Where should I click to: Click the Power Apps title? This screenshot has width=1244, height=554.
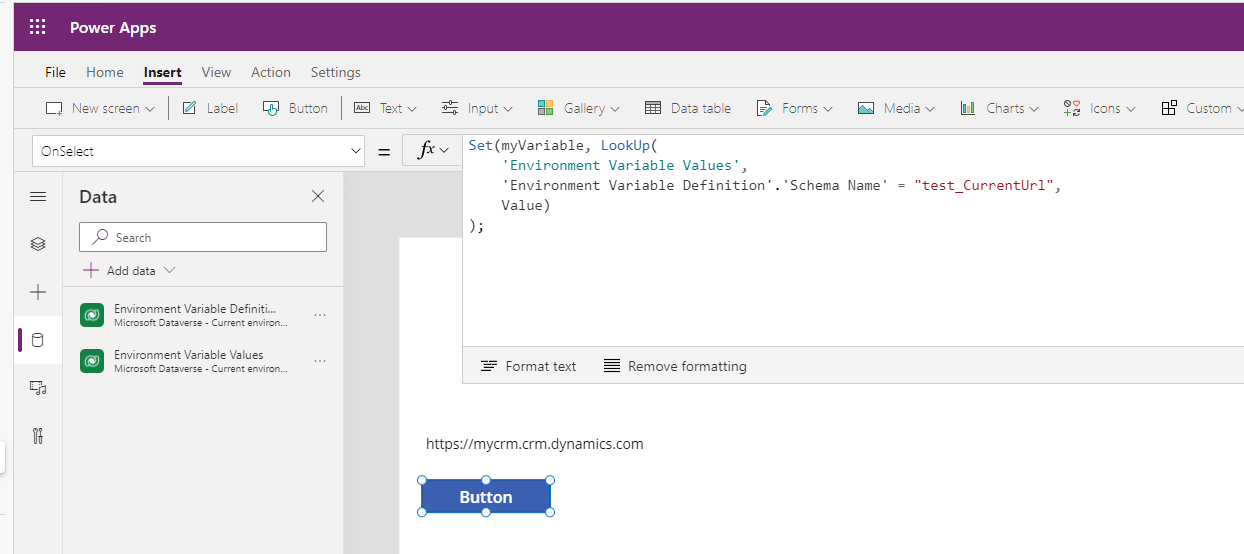(x=113, y=27)
